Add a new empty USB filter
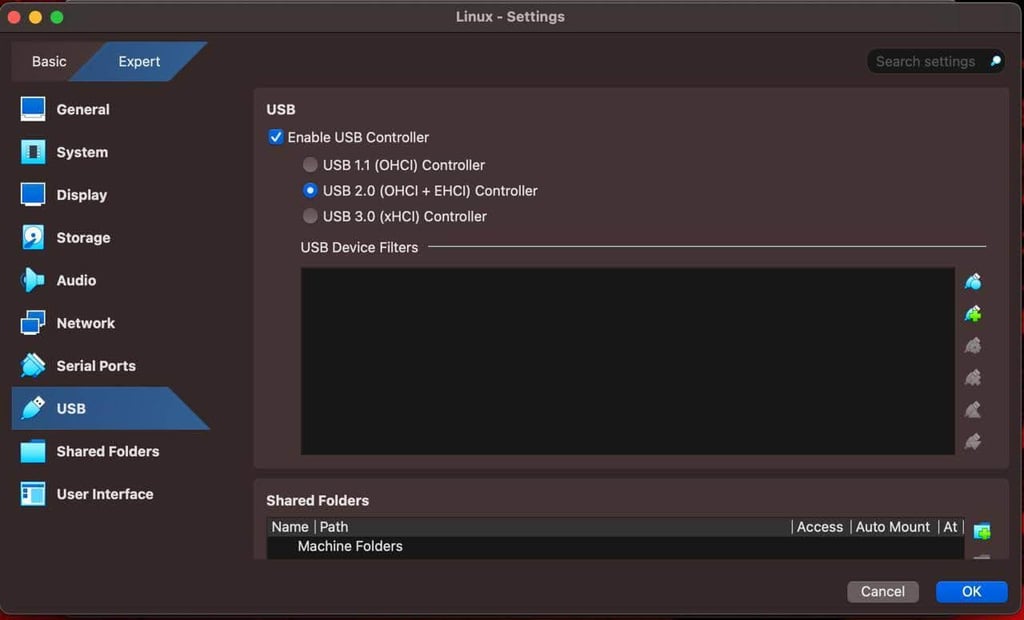The height and width of the screenshot is (620, 1024). pyautogui.click(x=973, y=282)
